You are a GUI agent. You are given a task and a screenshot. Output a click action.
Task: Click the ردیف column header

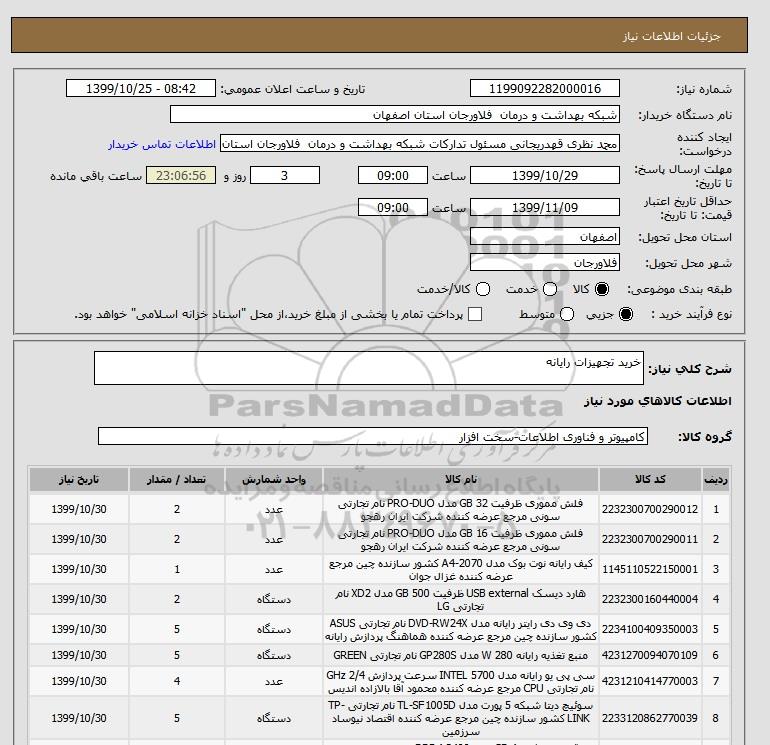click(715, 479)
